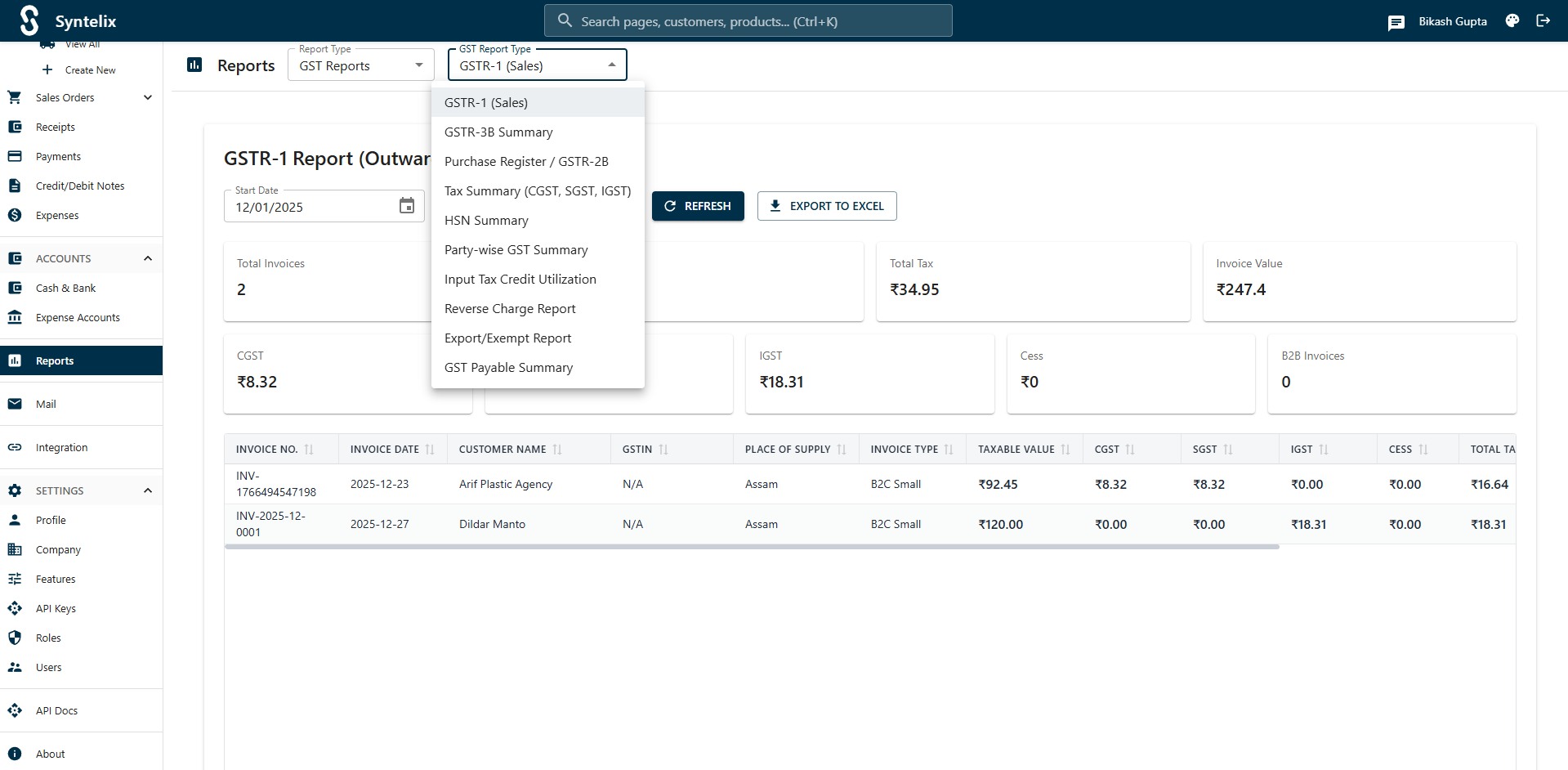Image resolution: width=1568 pixels, height=770 pixels.
Task: Click the Expense Accounts bank icon
Action: point(15,317)
